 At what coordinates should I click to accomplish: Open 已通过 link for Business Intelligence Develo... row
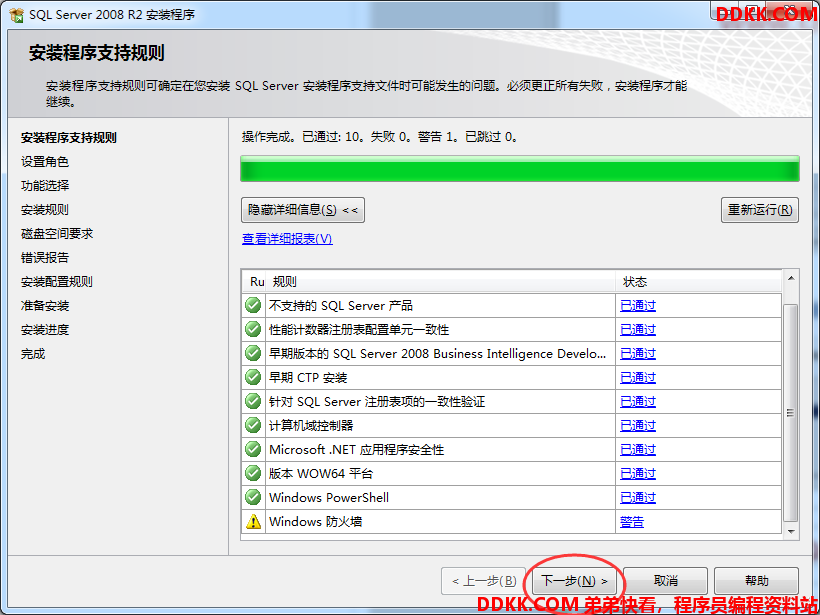(x=637, y=354)
